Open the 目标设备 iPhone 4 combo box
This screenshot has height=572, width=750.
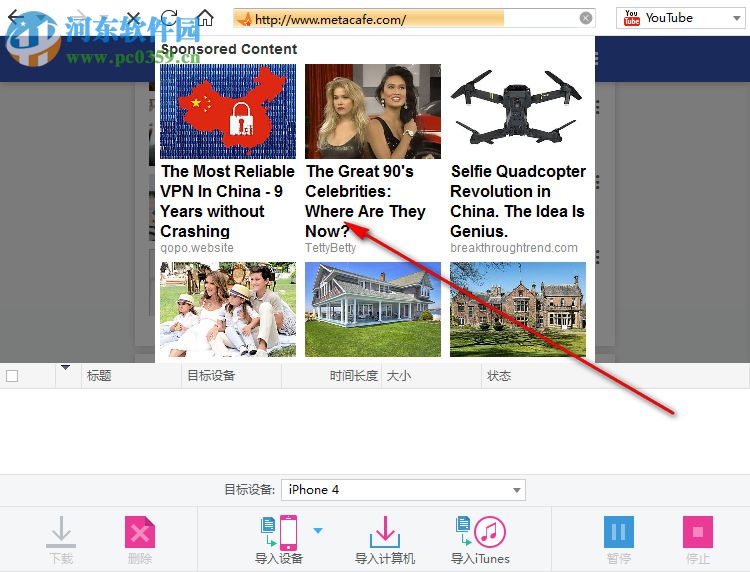[403, 490]
